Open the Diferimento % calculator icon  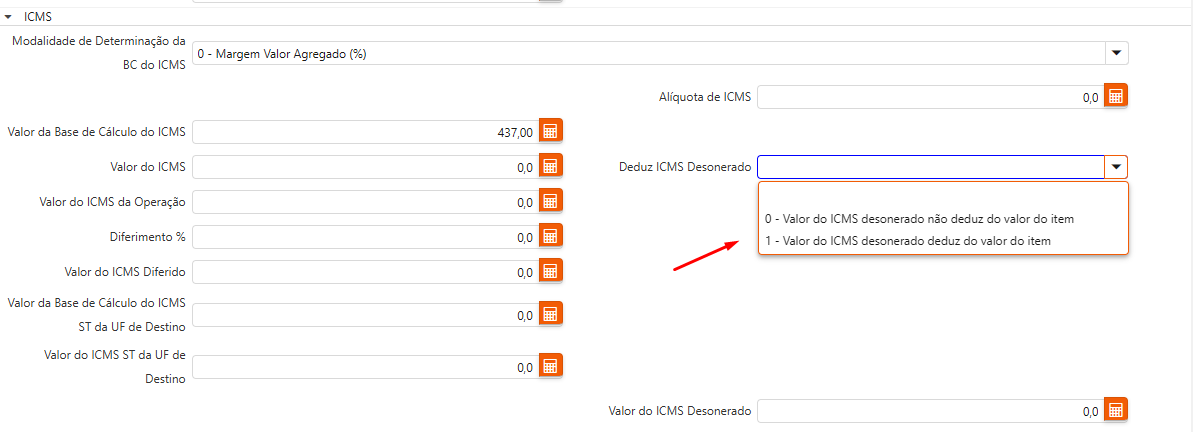[x=549, y=237]
